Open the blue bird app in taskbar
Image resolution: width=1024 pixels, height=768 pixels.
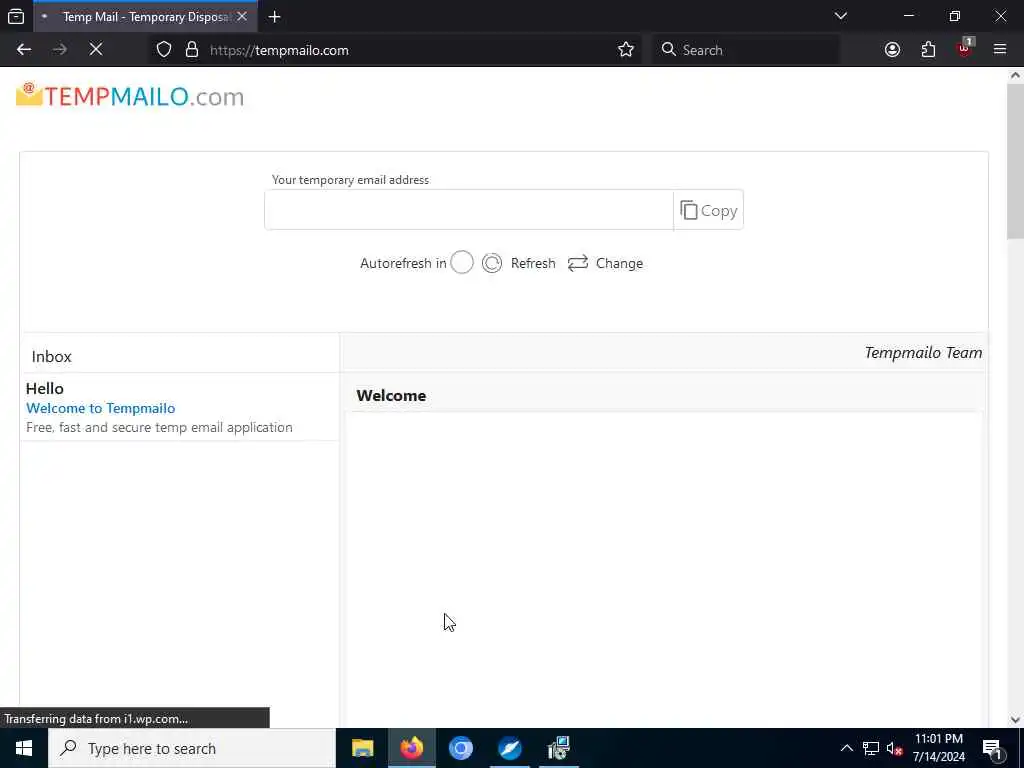(509, 748)
